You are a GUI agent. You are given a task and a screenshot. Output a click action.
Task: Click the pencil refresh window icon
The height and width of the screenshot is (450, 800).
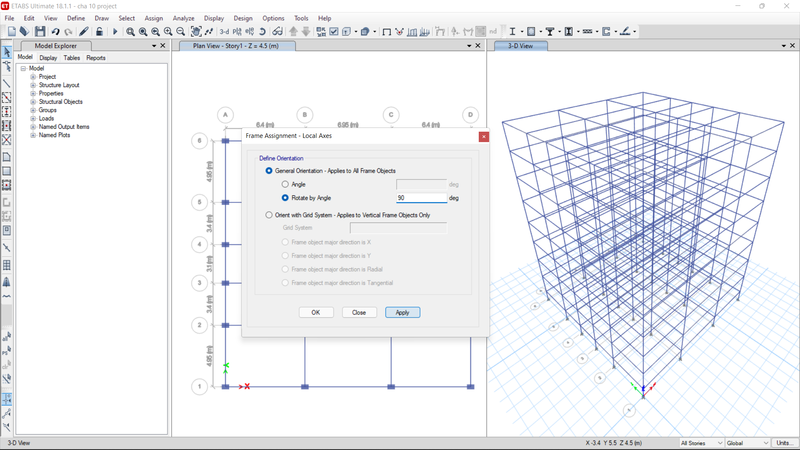click(x=84, y=32)
